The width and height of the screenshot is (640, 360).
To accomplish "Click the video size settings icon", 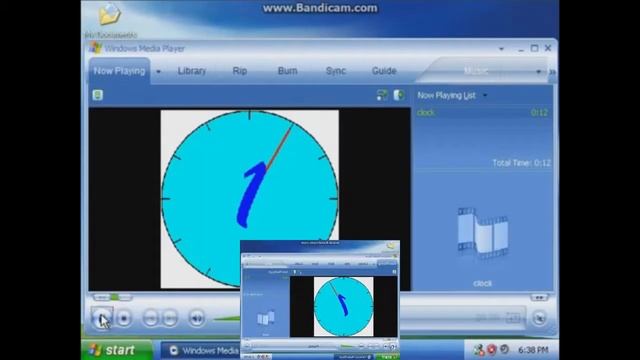I will [x=382, y=95].
